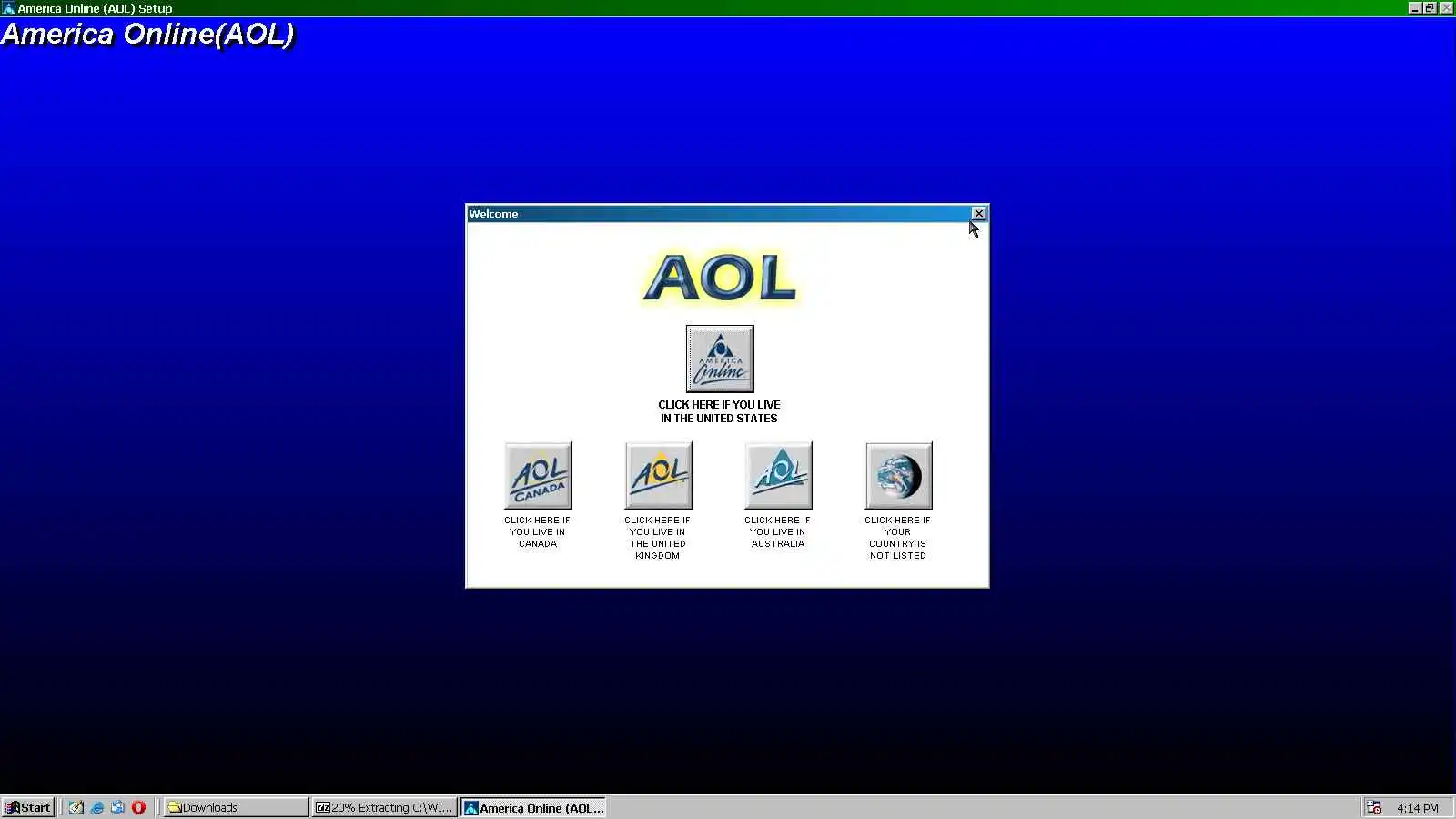Screen dimensions: 1456x819
Task: Launch Internet Explorer from quick launch
Action: coord(97,807)
